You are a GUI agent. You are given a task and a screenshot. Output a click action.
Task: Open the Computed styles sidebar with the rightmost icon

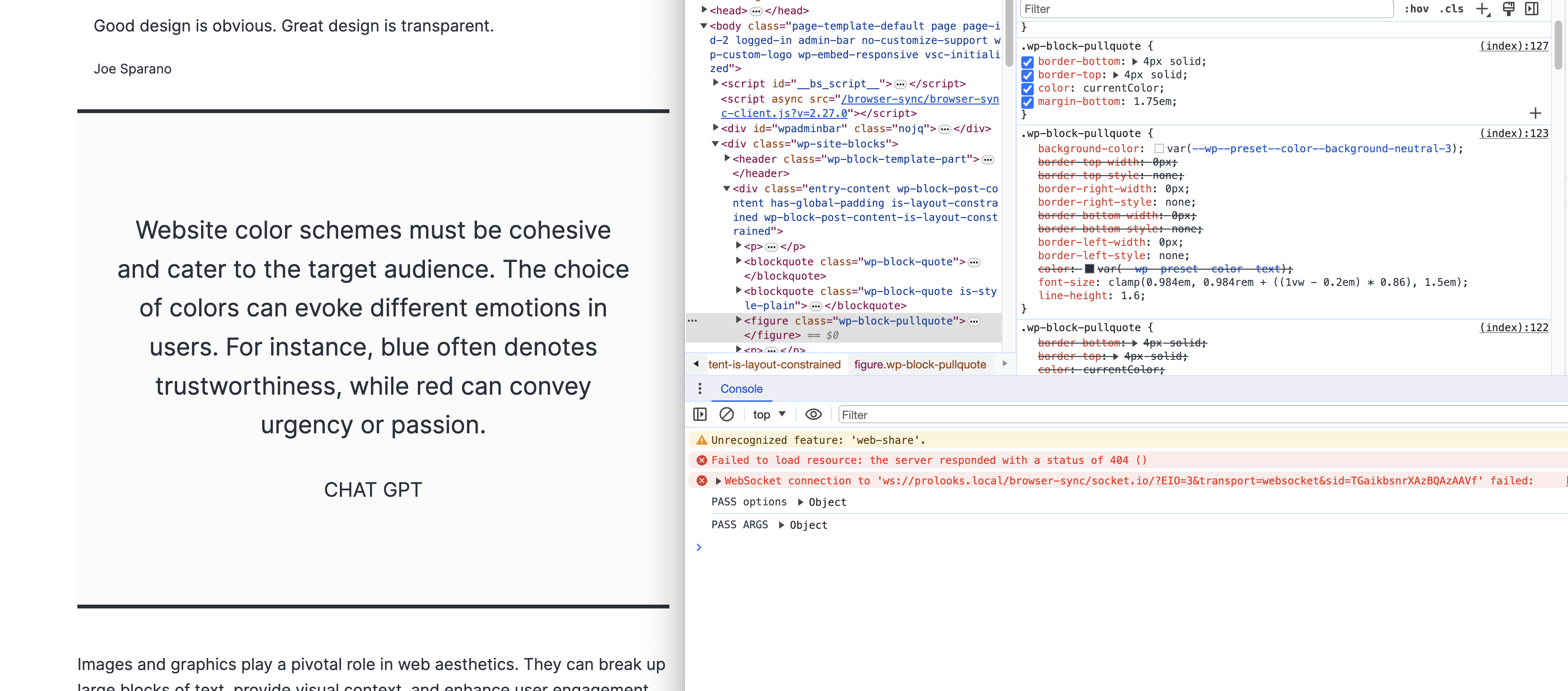click(x=1532, y=9)
